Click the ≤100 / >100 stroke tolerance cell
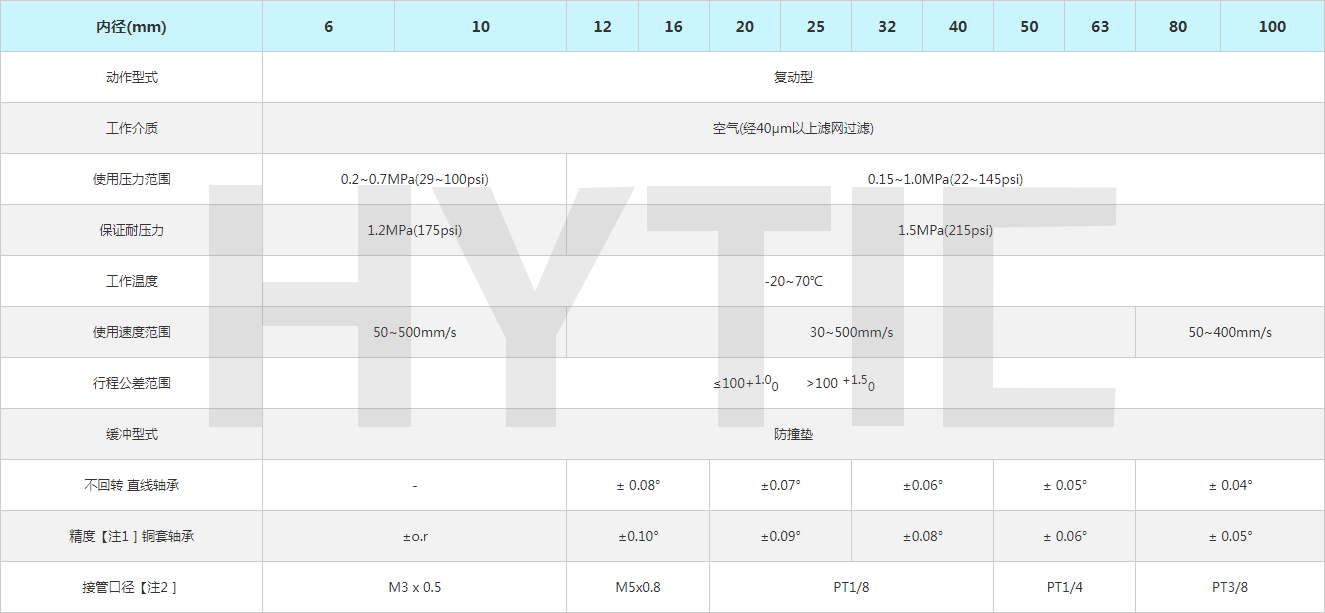This screenshot has width=1325, height=613. point(794,383)
